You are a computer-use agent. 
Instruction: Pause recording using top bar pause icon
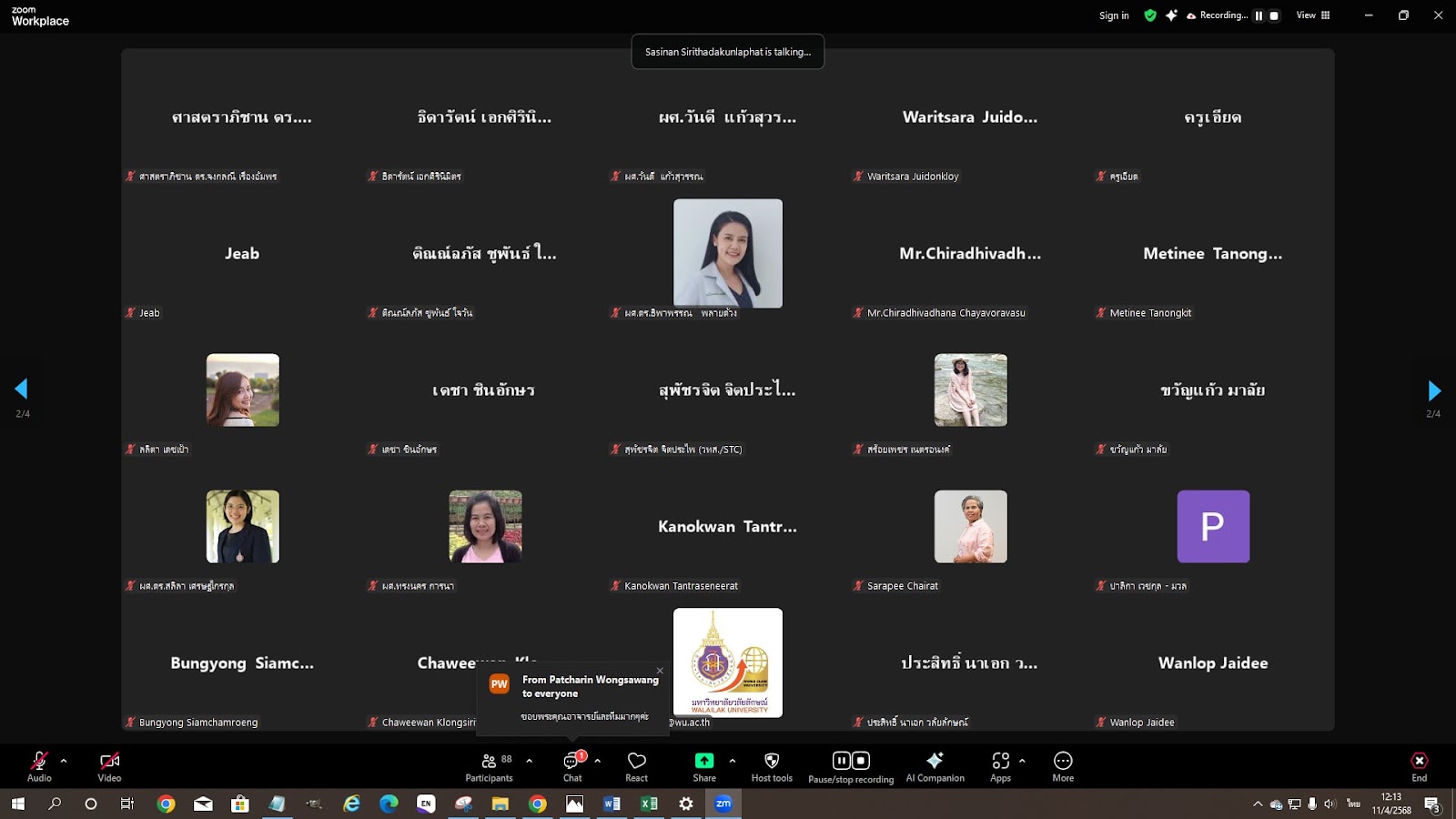(x=1259, y=15)
